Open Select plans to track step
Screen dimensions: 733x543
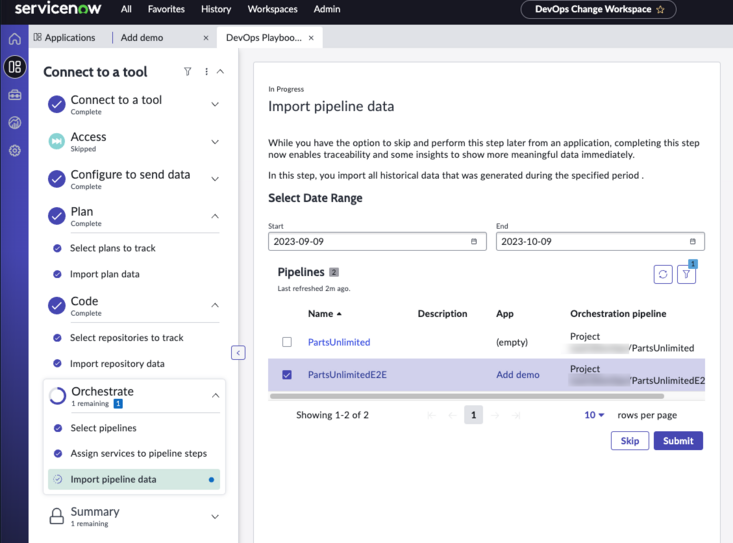113,248
